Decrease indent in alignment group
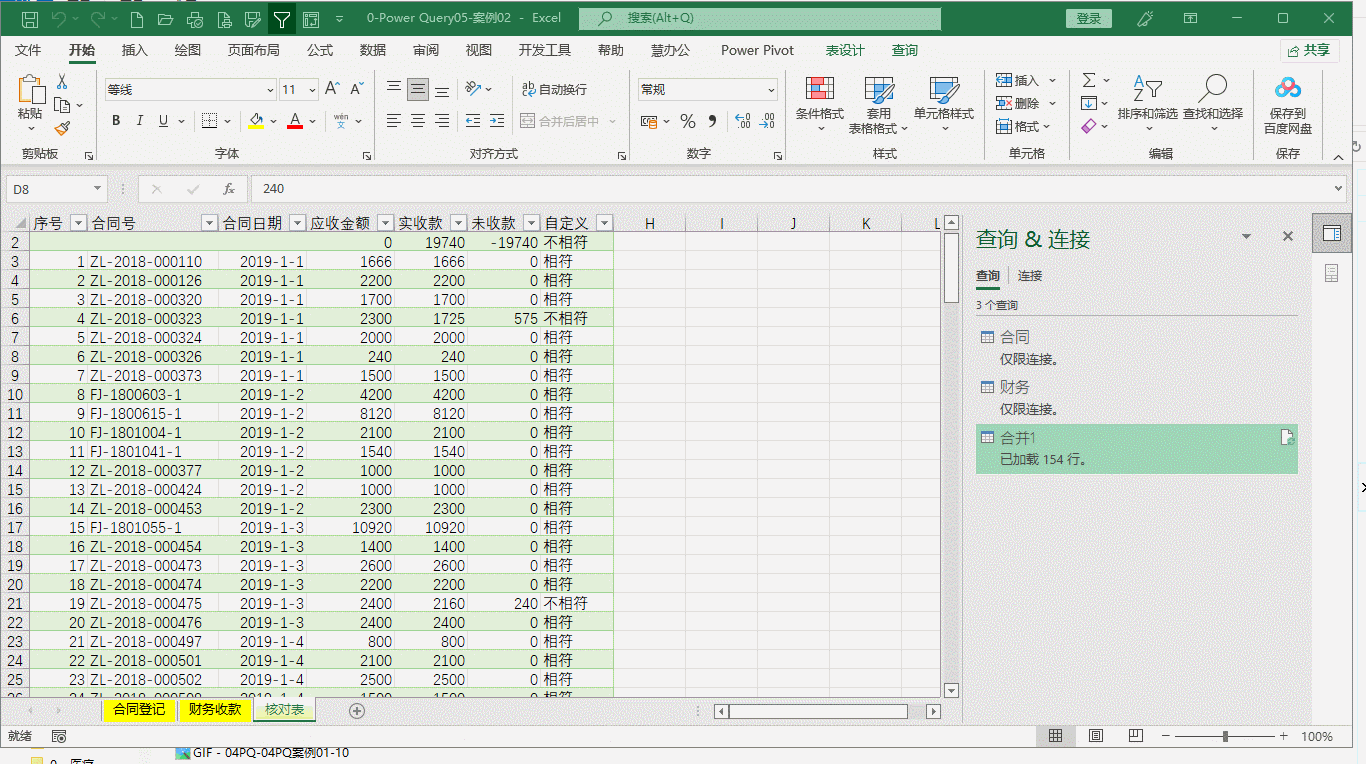Viewport: 1366px width, 764px height. coord(472,121)
